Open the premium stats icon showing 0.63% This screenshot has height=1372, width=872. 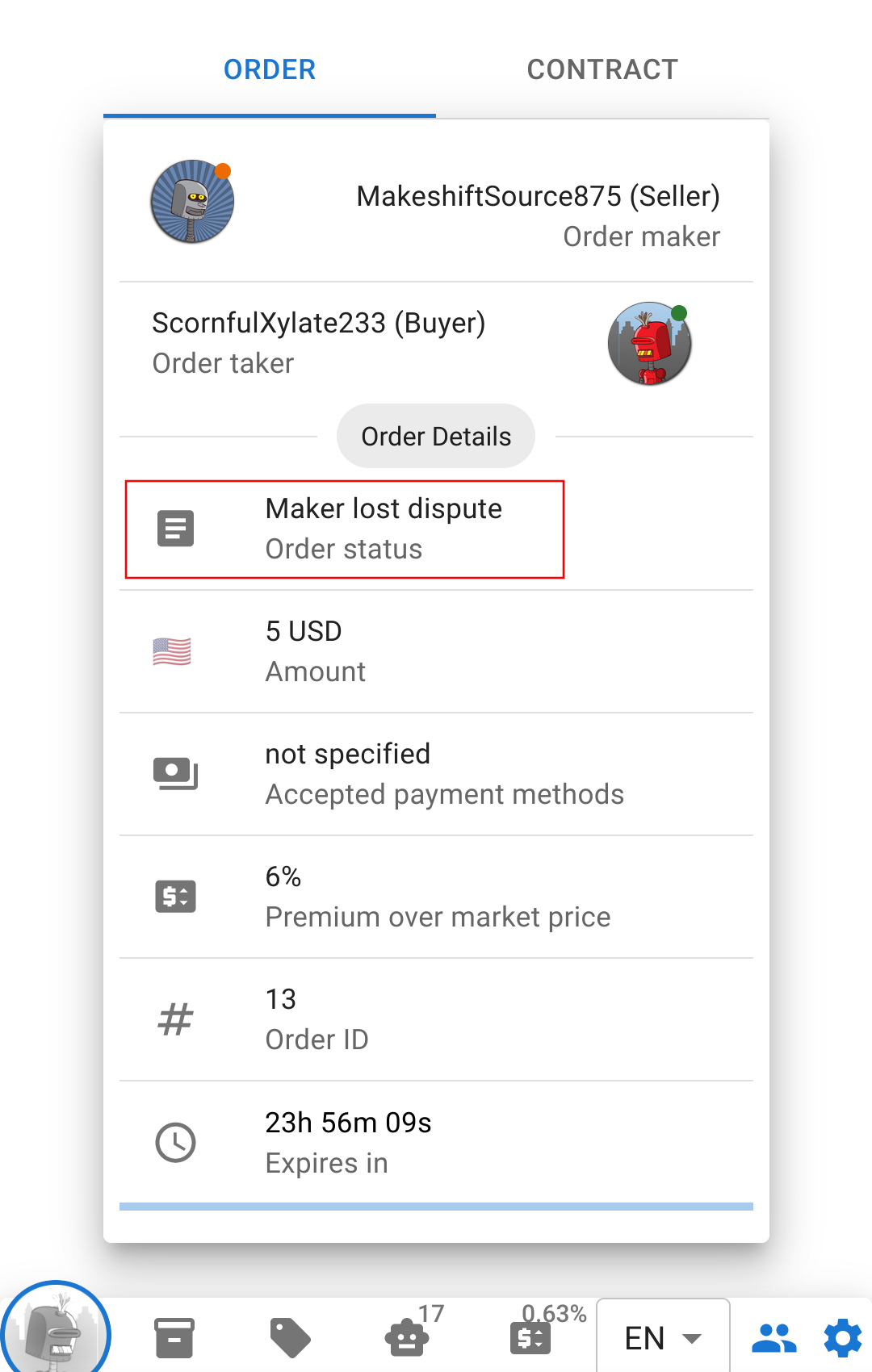[530, 1337]
